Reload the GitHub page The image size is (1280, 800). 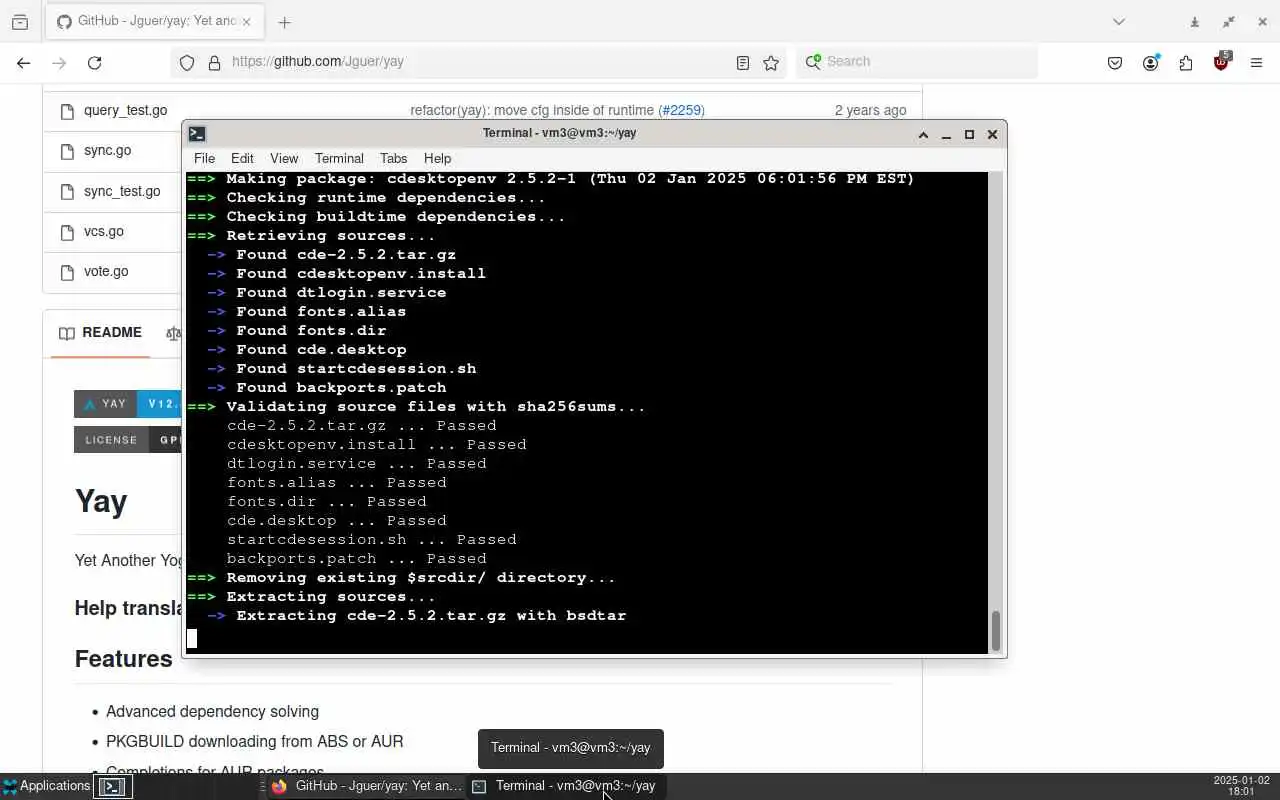(x=94, y=63)
